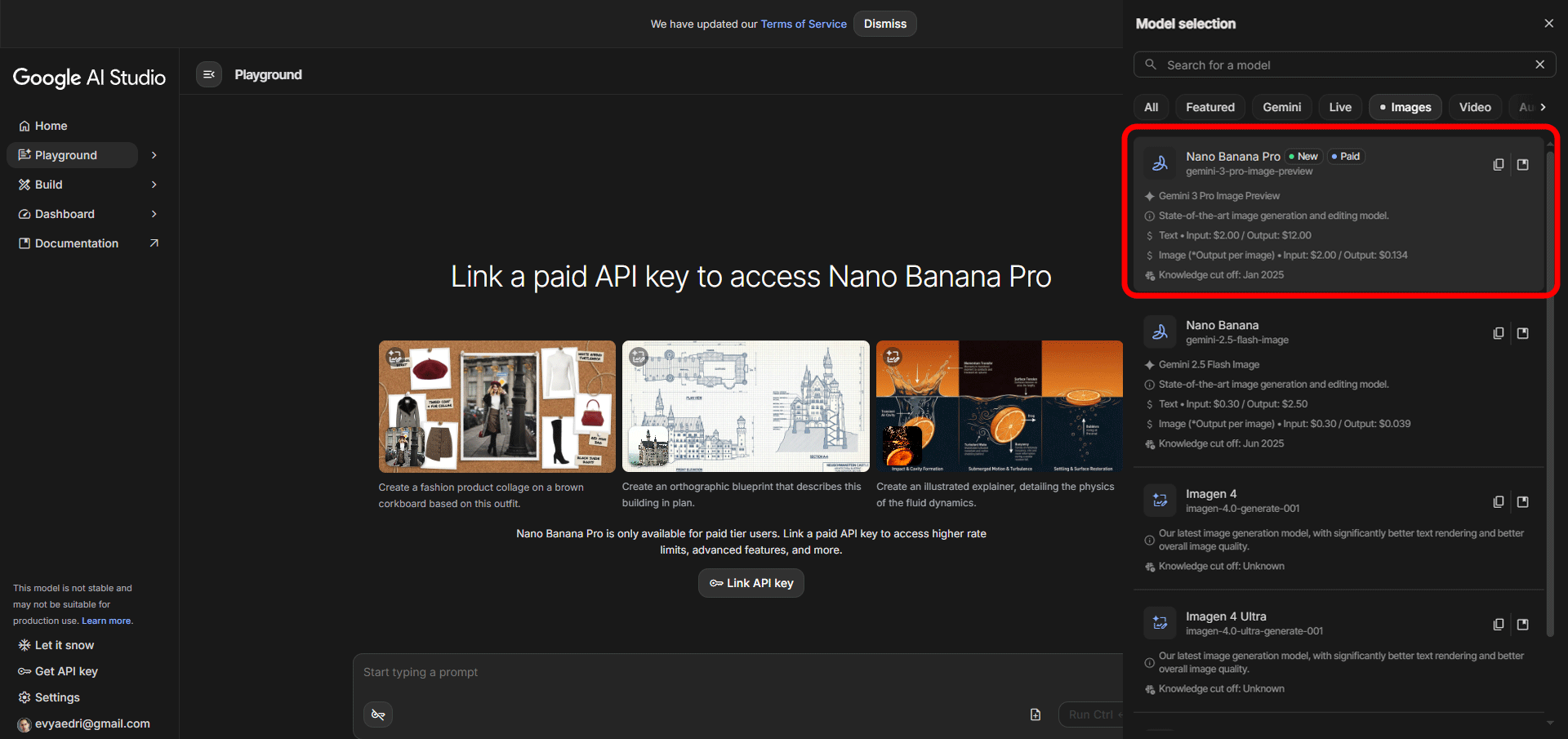This screenshot has width=1568, height=739.
Task: Expand the Playground submenu chevron
Action: click(x=154, y=155)
